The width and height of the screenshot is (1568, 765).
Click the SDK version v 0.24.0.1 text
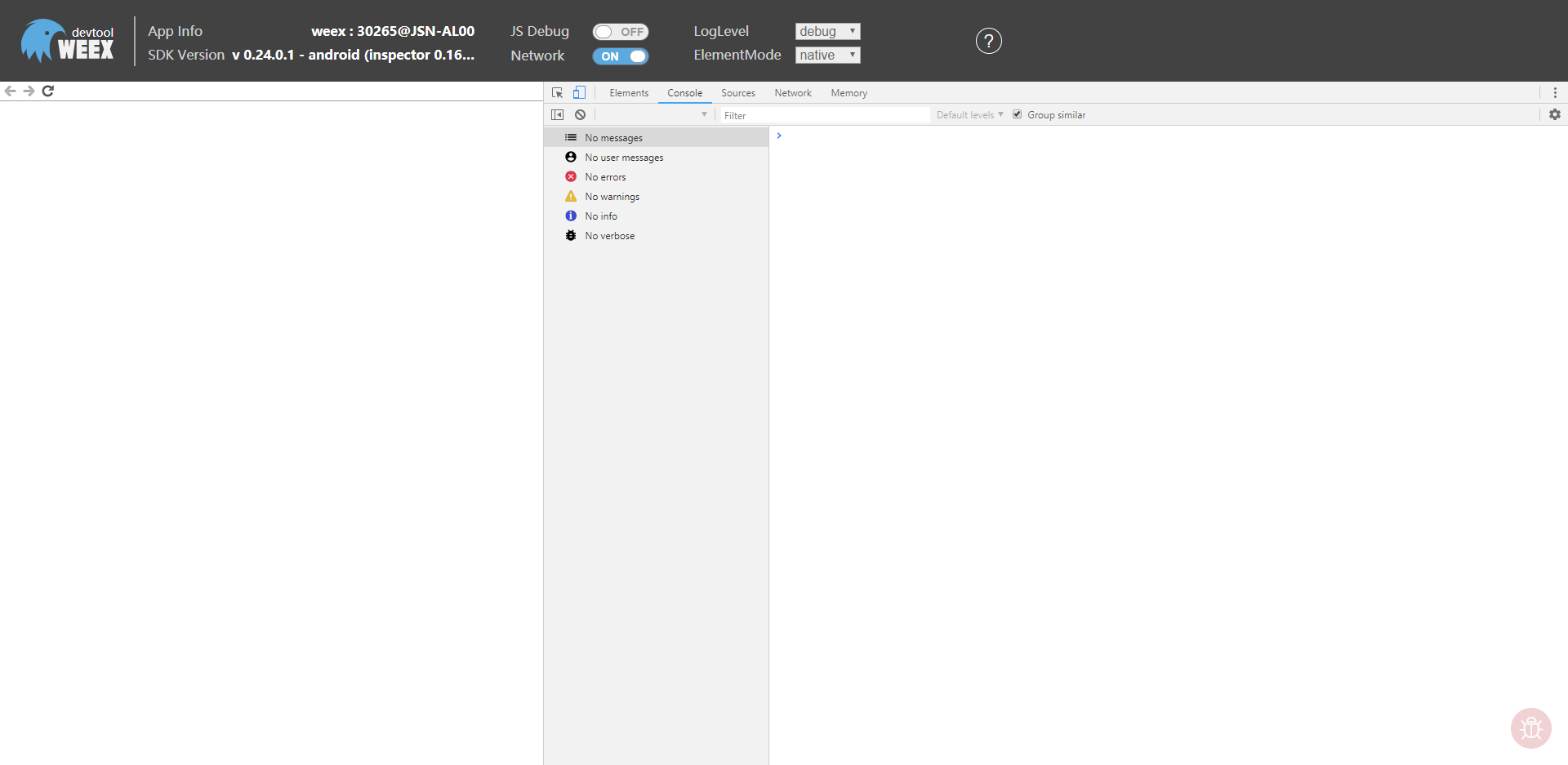353,55
